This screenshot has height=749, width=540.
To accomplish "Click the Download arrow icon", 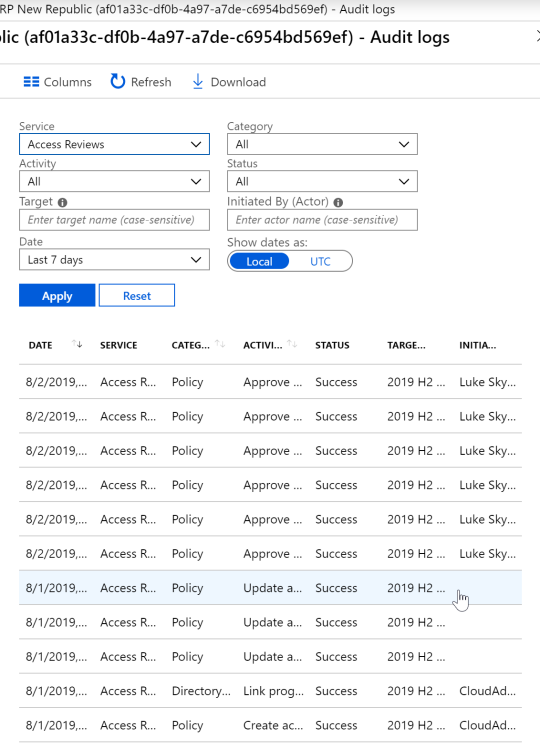I will (197, 82).
